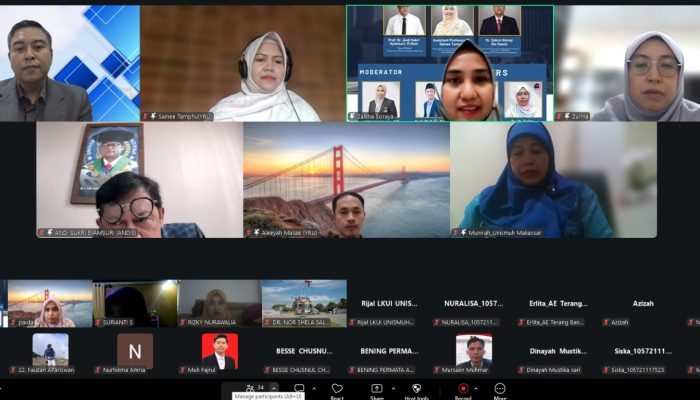Expand the Record options caret
Image resolution: width=700 pixels, height=400 pixels.
coord(476,388)
